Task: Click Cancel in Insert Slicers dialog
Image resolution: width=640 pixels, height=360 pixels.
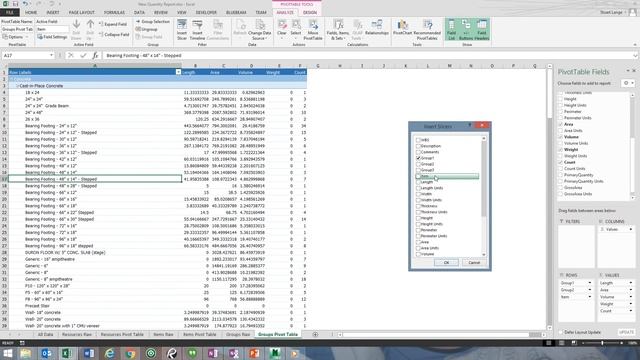Action: [x=474, y=262]
